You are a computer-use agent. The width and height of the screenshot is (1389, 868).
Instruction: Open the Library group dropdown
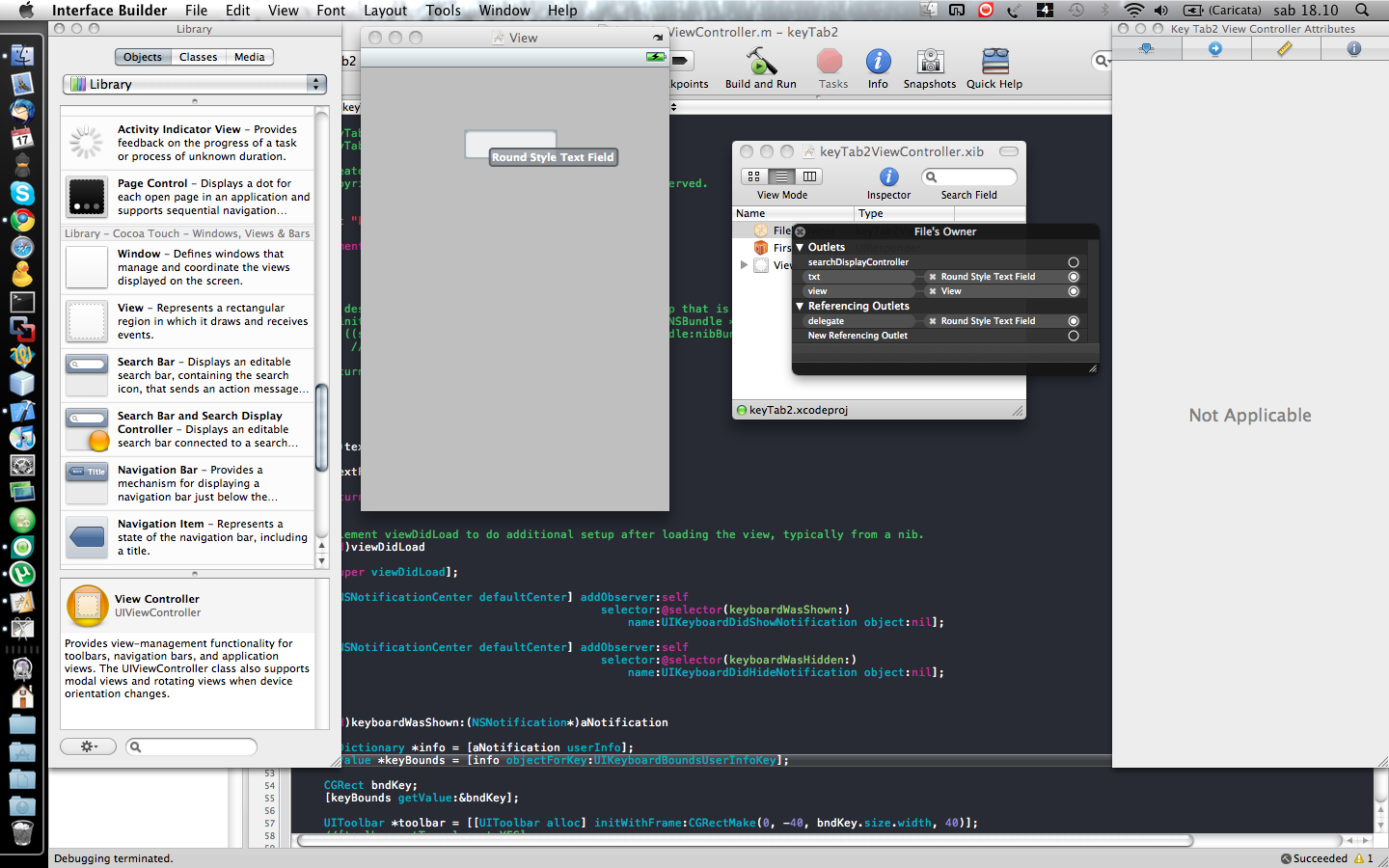195,85
